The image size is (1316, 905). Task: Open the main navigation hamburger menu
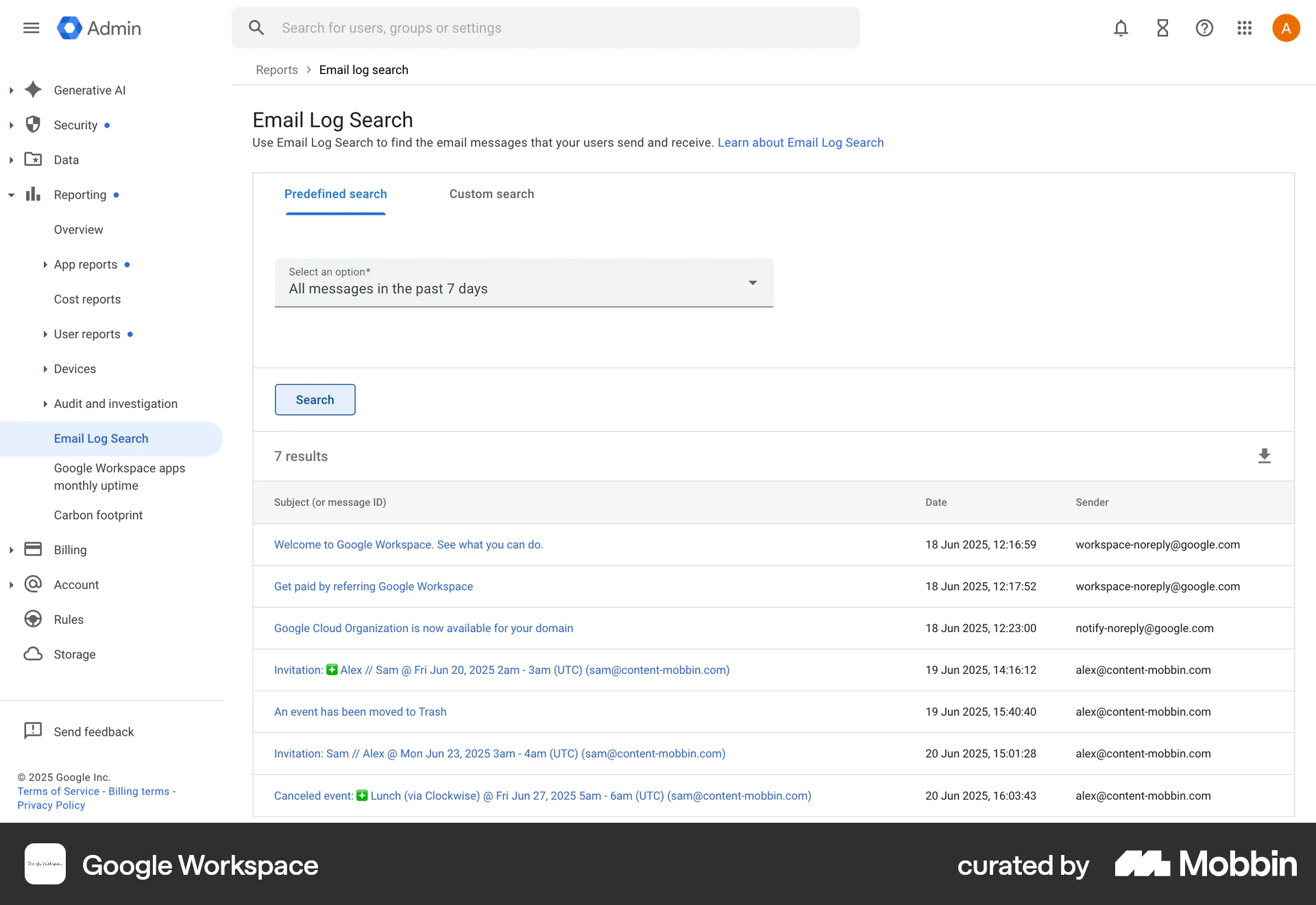click(x=31, y=27)
